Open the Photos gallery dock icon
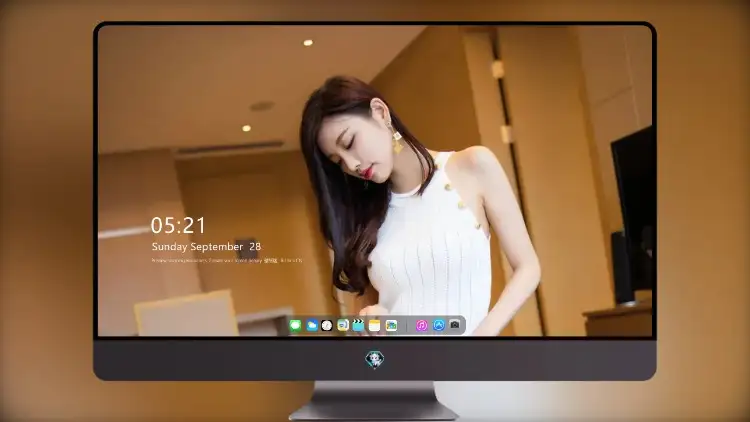Image resolution: width=750 pixels, height=422 pixels. [391, 325]
